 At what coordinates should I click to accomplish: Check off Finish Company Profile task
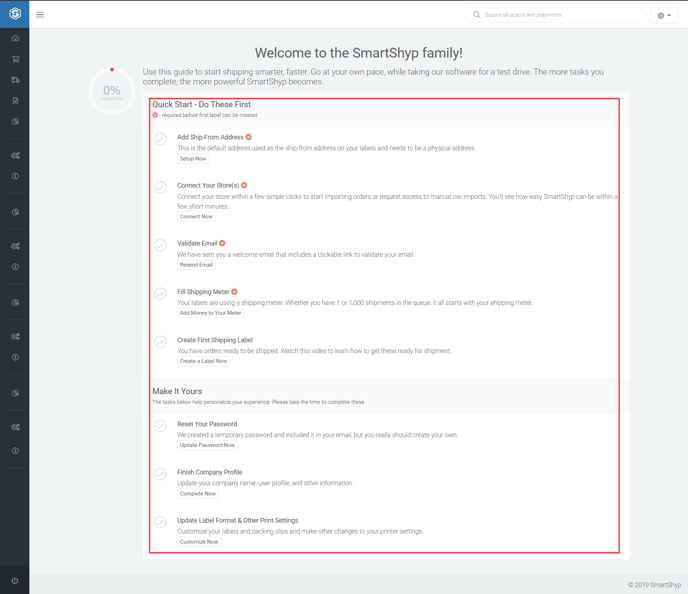click(160, 474)
